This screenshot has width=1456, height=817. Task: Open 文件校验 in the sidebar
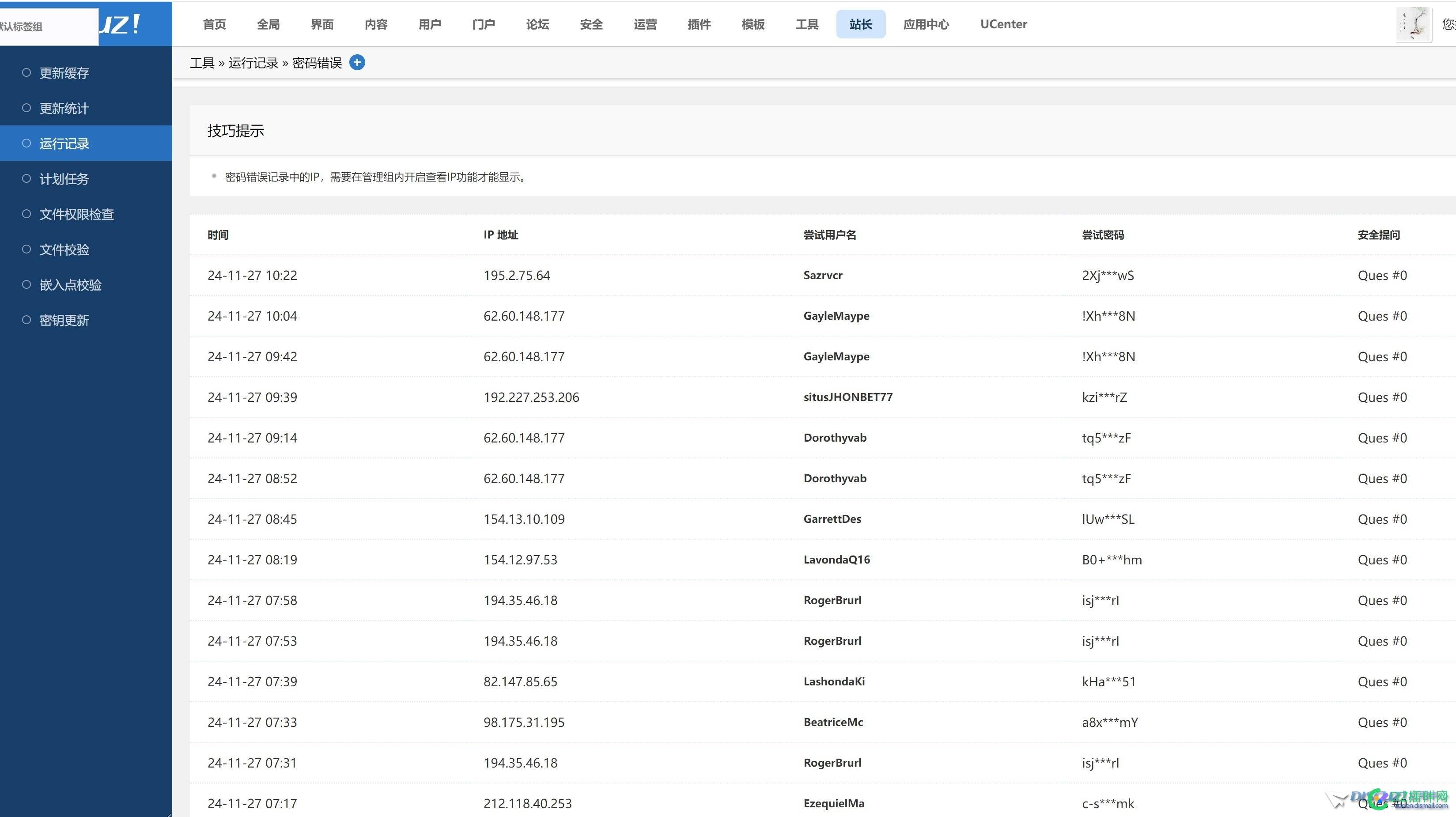tap(64, 250)
